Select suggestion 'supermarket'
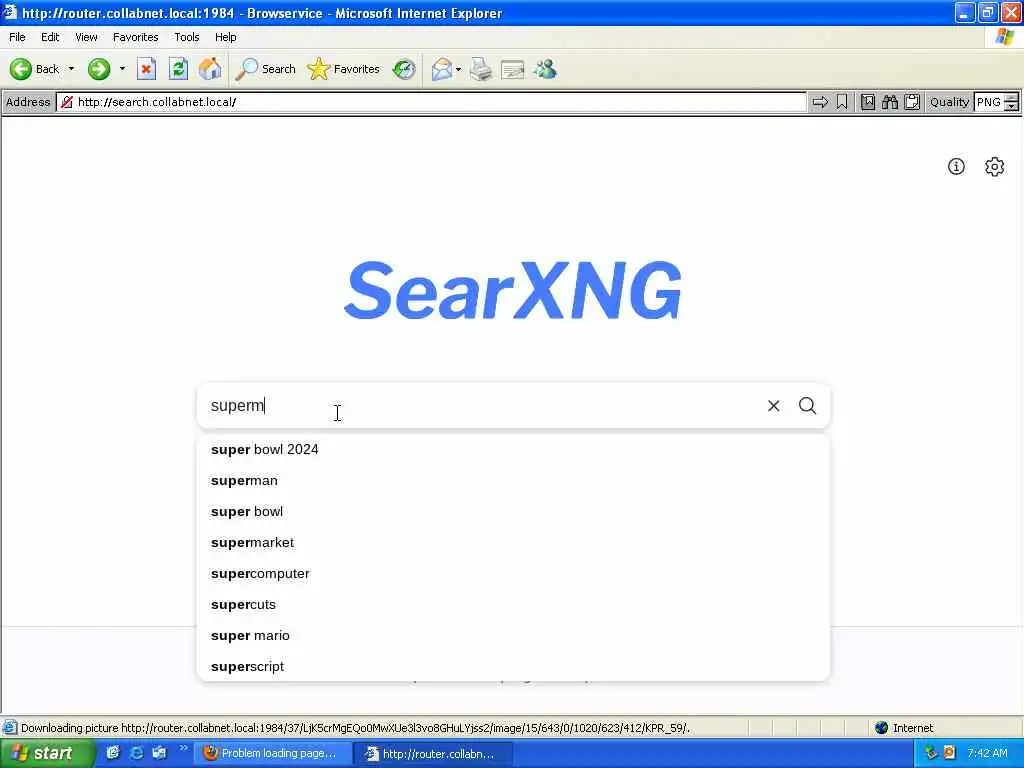The width and height of the screenshot is (1024, 768). pos(513,543)
